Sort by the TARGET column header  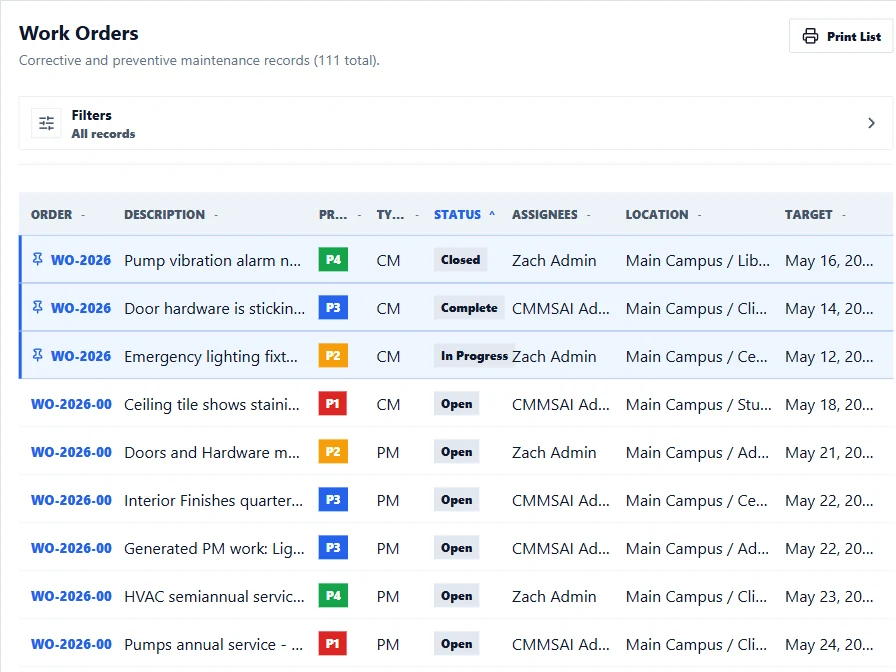[808, 215]
